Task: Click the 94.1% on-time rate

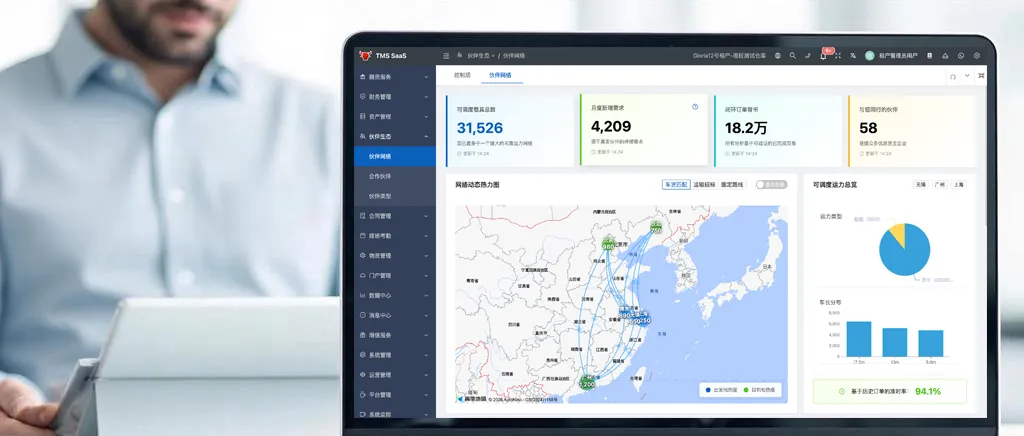Action: pos(927,391)
